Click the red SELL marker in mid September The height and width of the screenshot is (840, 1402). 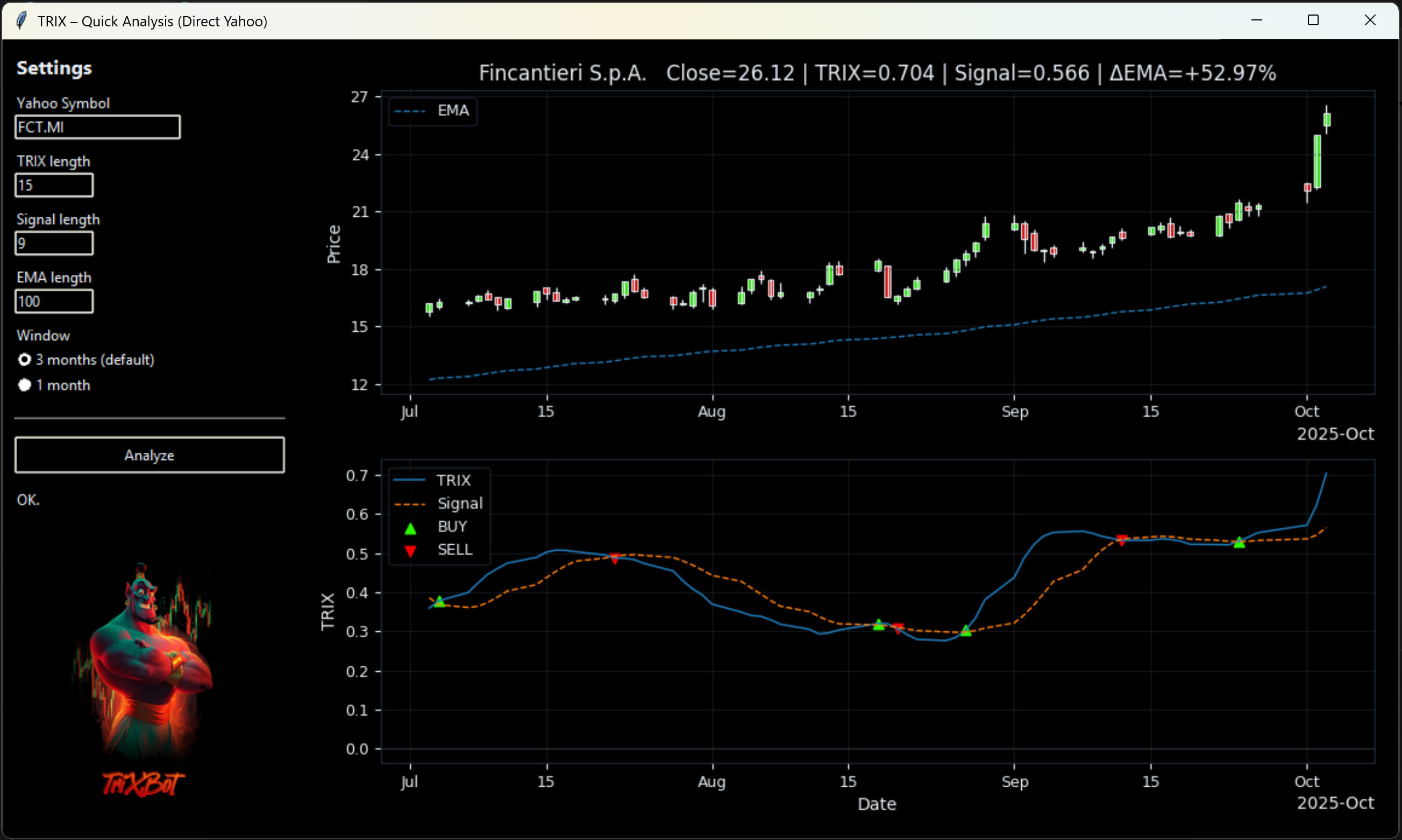pos(1122,540)
